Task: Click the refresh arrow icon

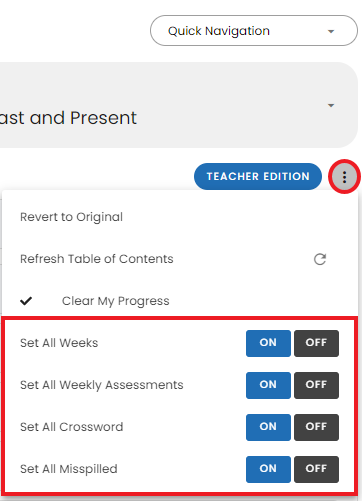Action: click(320, 259)
